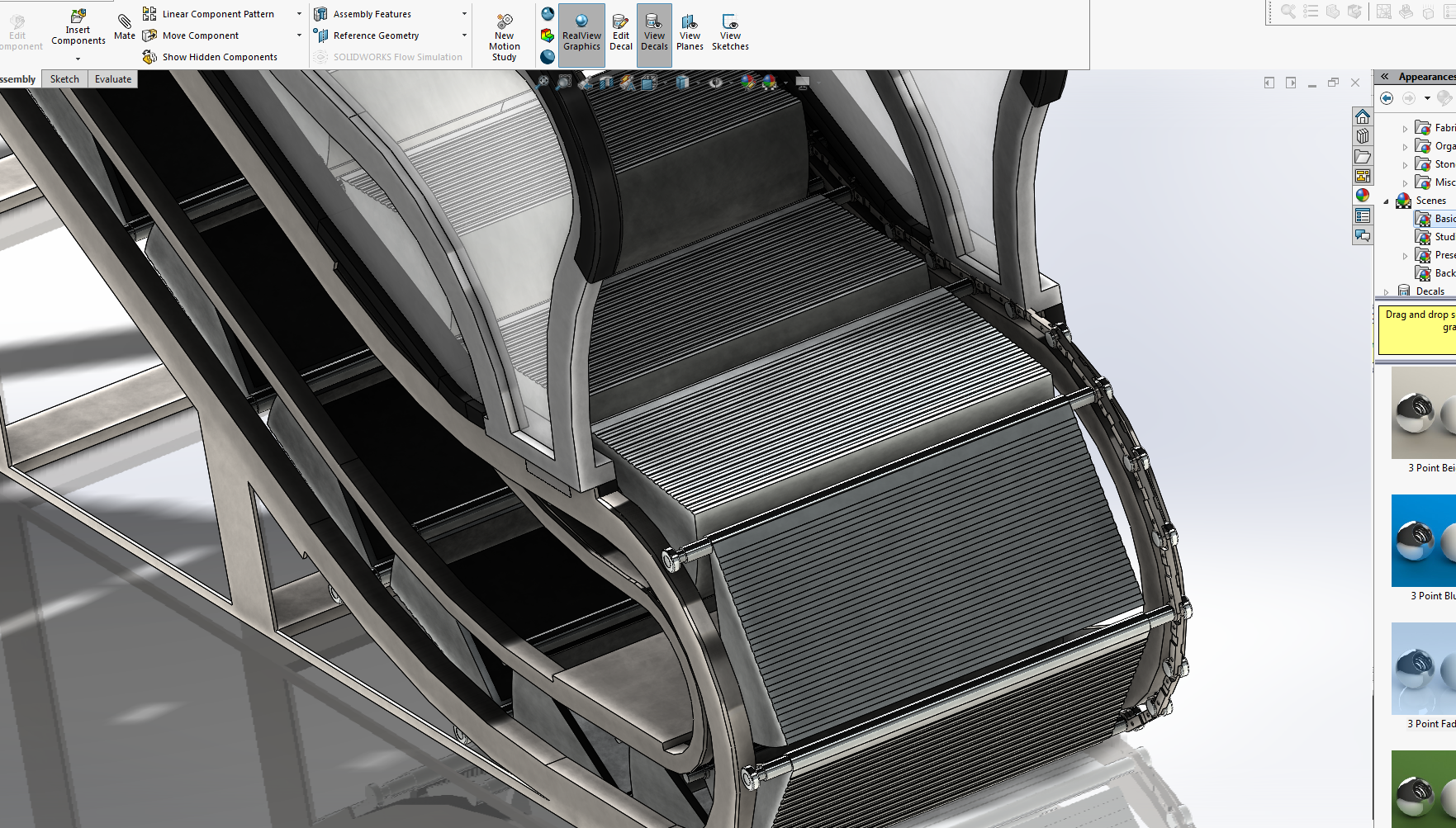Click Linear Component Pattern command
Screen dimensions: 1456x828
click(x=209, y=14)
